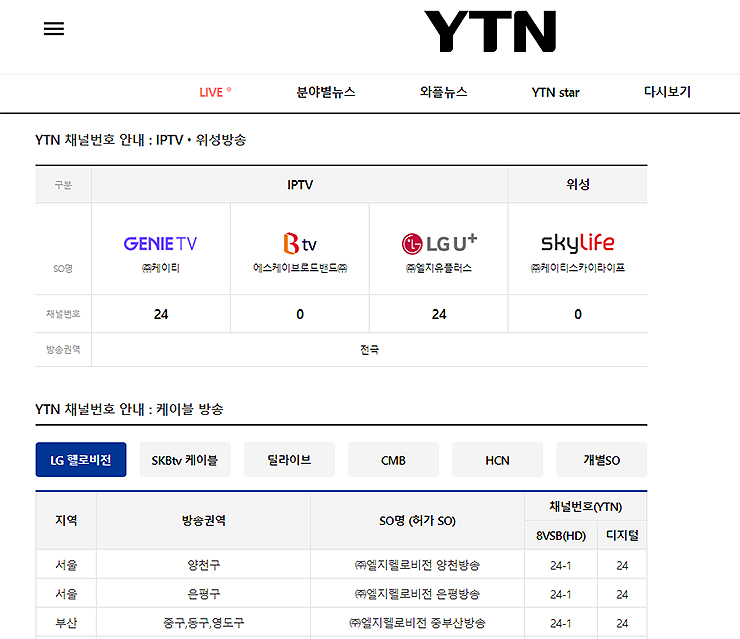Click the 구분 header cell

click(x=63, y=185)
